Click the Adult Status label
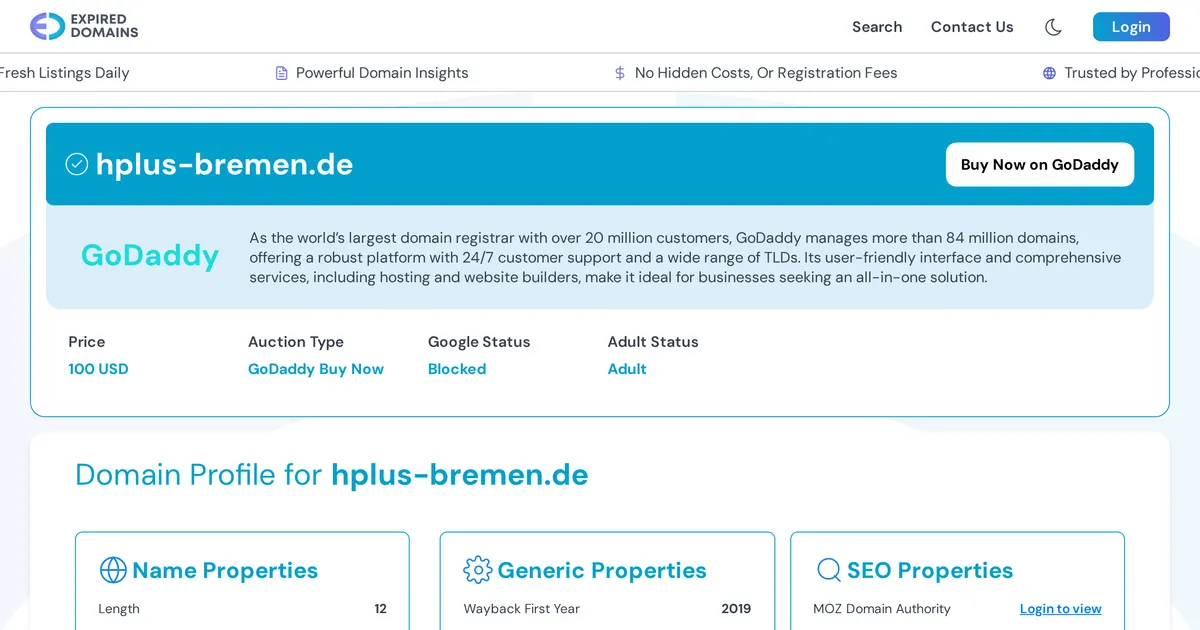Image resolution: width=1200 pixels, height=630 pixels. (x=653, y=342)
